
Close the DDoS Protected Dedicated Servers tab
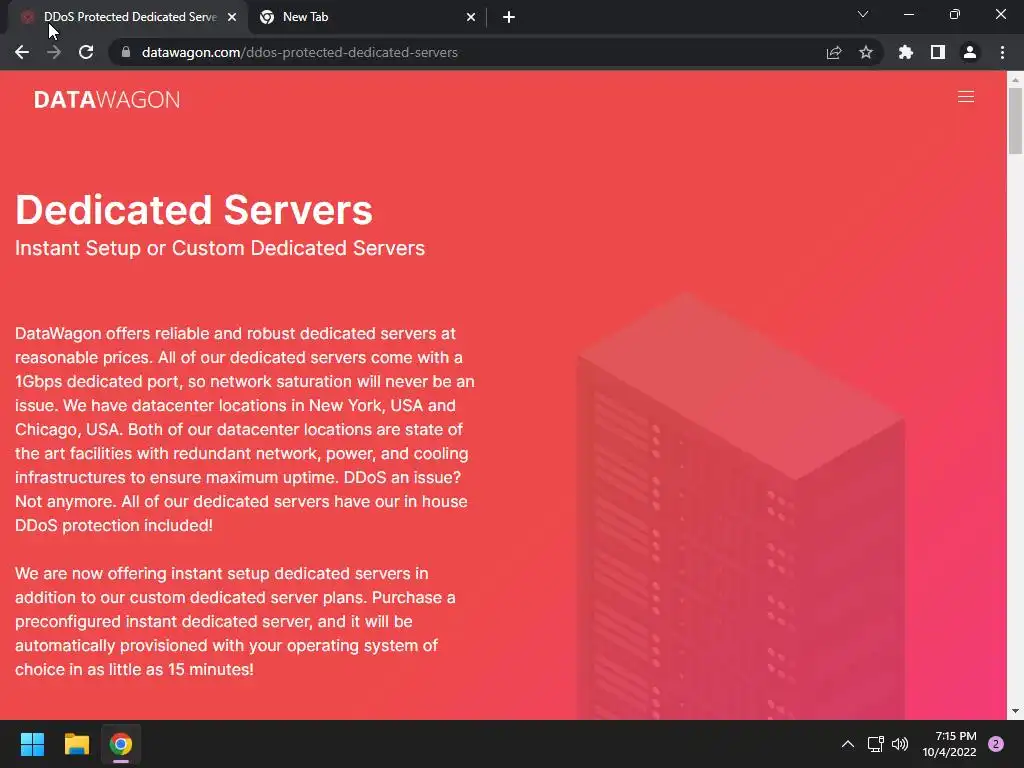click(x=232, y=18)
